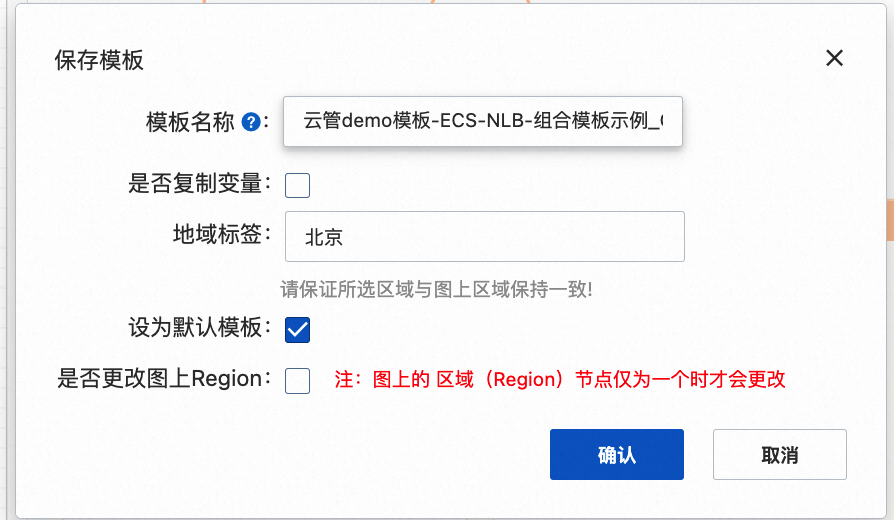Click the help icon beside 模板名称
894x520 pixels.
click(251, 121)
